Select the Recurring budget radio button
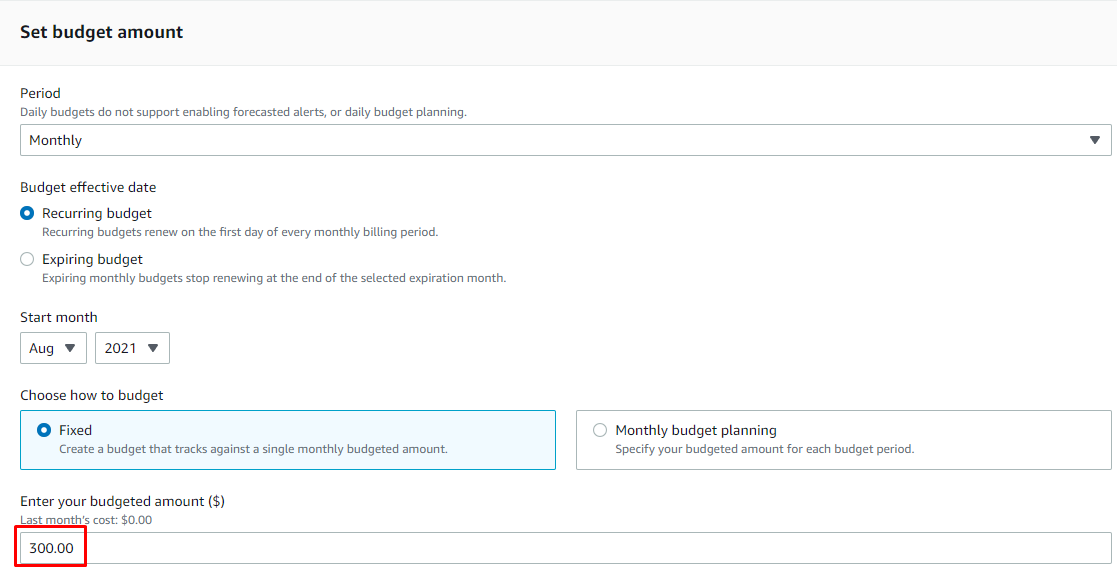1117x581 pixels. click(x=27, y=213)
